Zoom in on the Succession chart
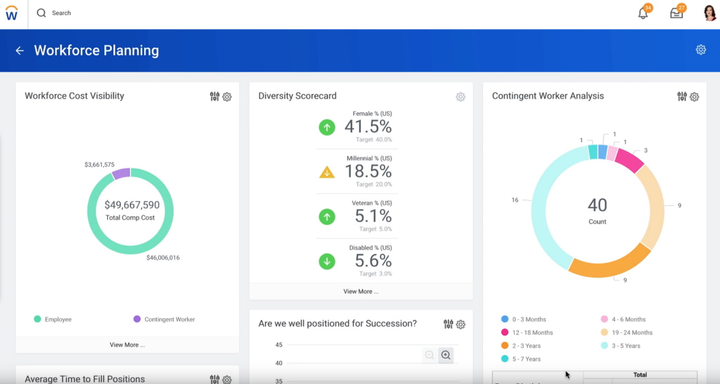720x384 pixels. pyautogui.click(x=445, y=355)
